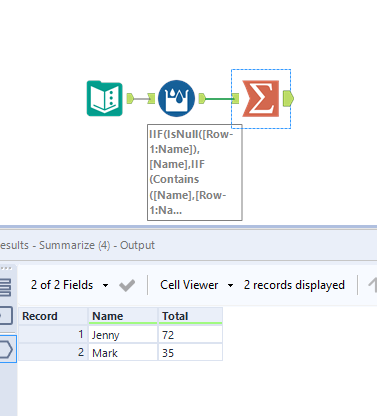Click the messages list icon in results sidebar
The width and height of the screenshot is (377, 416).
(6, 287)
